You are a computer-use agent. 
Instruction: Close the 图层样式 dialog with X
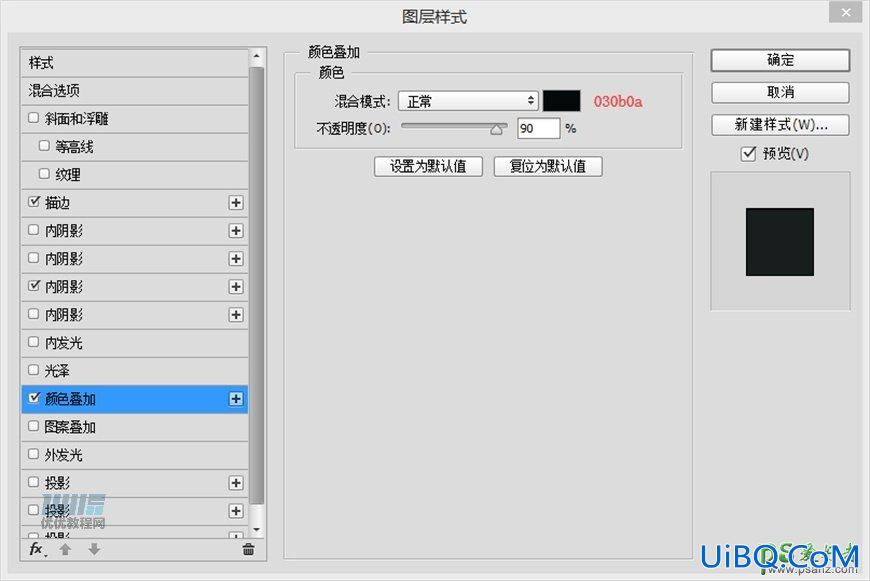click(846, 12)
